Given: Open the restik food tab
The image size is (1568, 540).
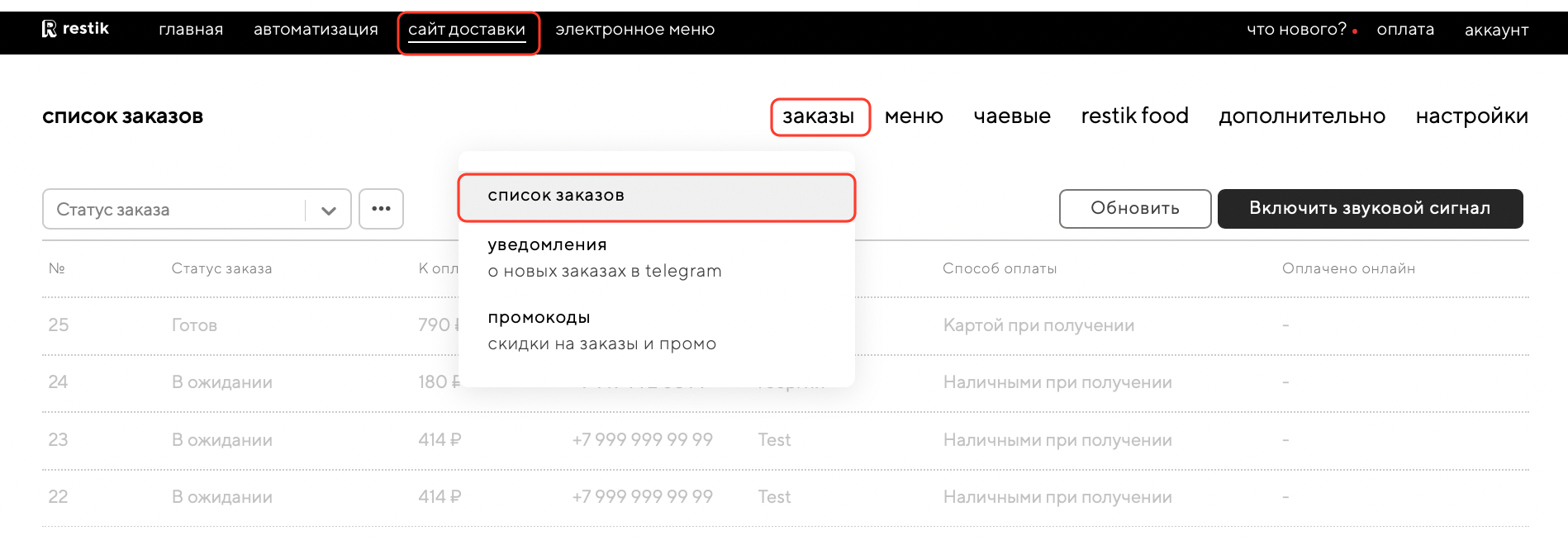Looking at the screenshot, I should [x=1134, y=116].
